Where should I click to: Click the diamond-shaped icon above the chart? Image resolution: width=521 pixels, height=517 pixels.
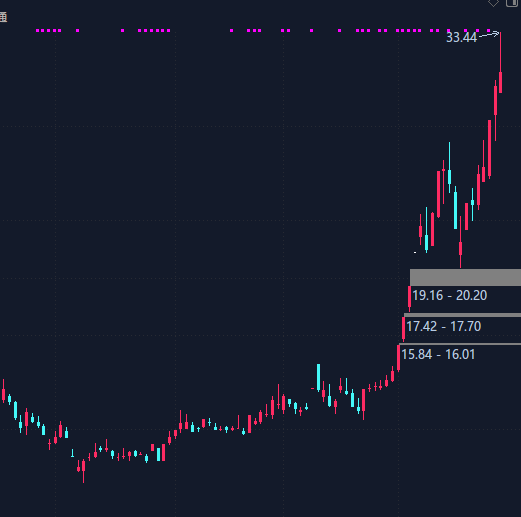pos(493,3)
